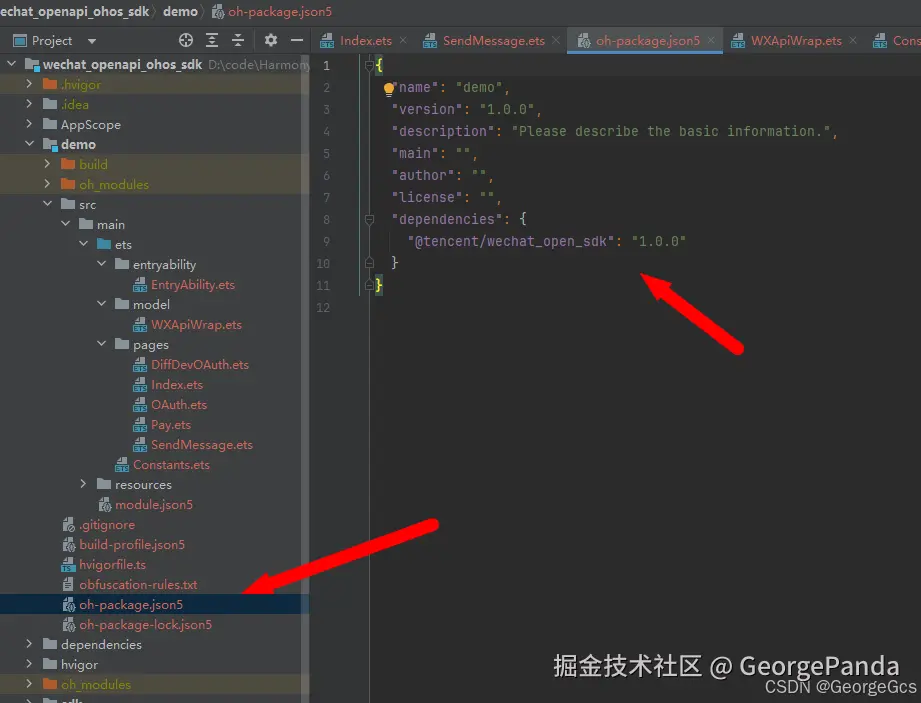
Task: Select oh-package.json5 in the project tree
Action: point(131,604)
